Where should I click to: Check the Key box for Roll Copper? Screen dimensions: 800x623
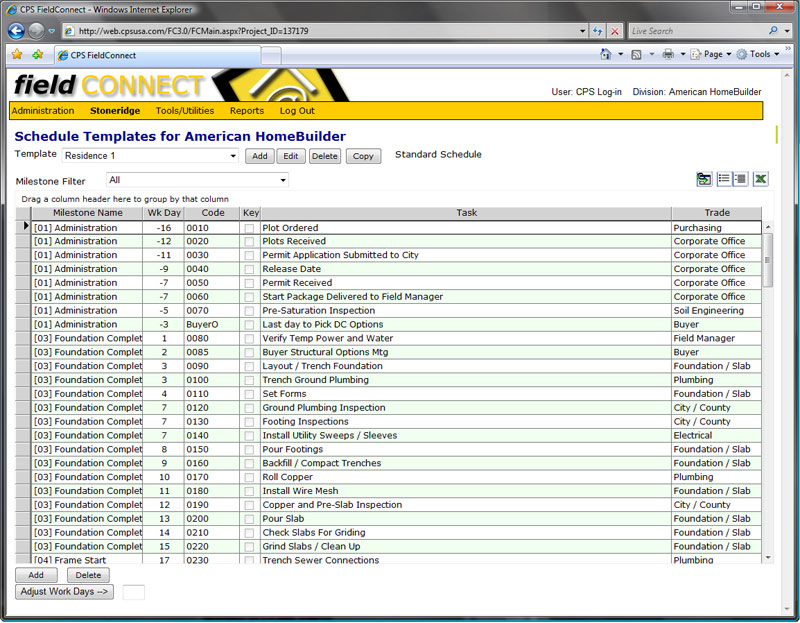coord(249,478)
